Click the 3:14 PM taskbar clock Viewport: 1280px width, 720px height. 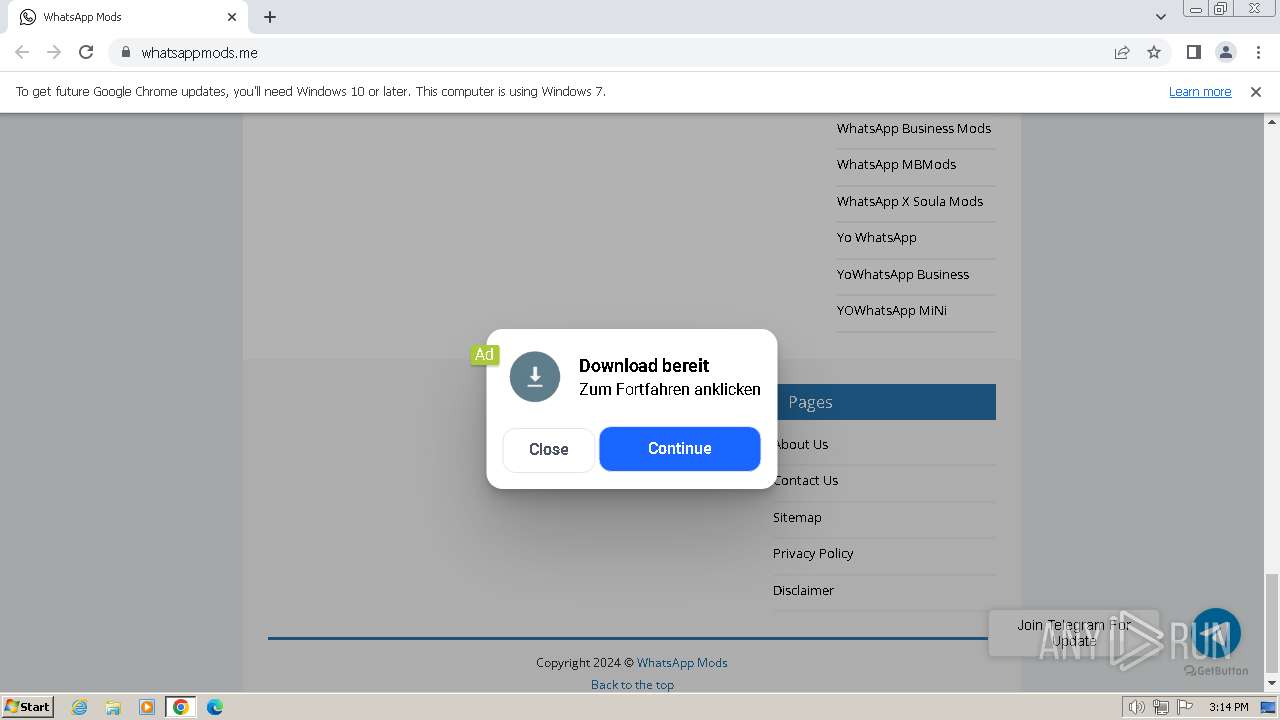click(1228, 707)
